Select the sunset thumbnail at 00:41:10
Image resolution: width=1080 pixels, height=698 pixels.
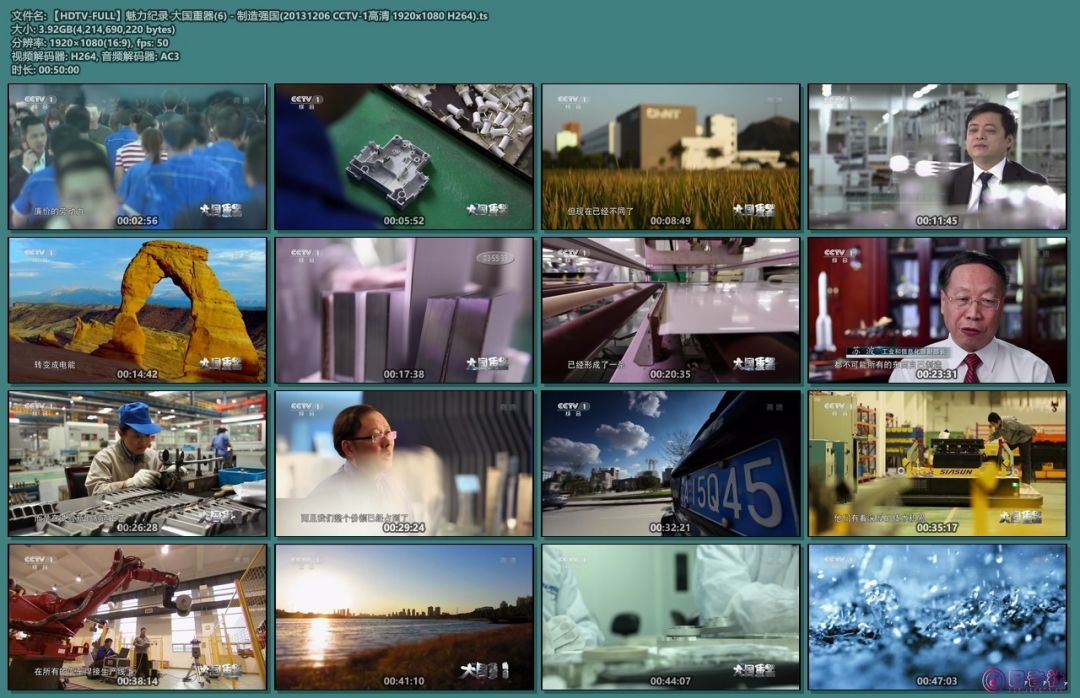404,617
